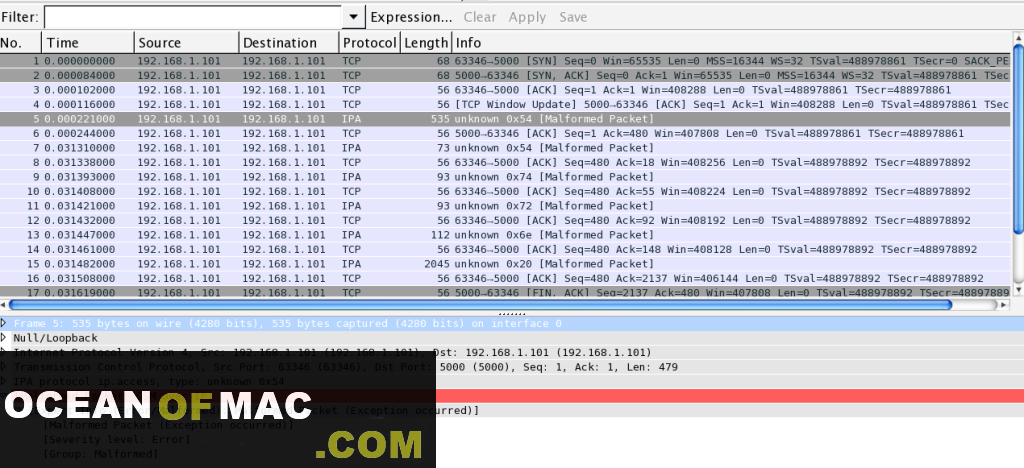This screenshot has width=1024, height=468.
Task: Click the Save filter button
Action: (573, 17)
